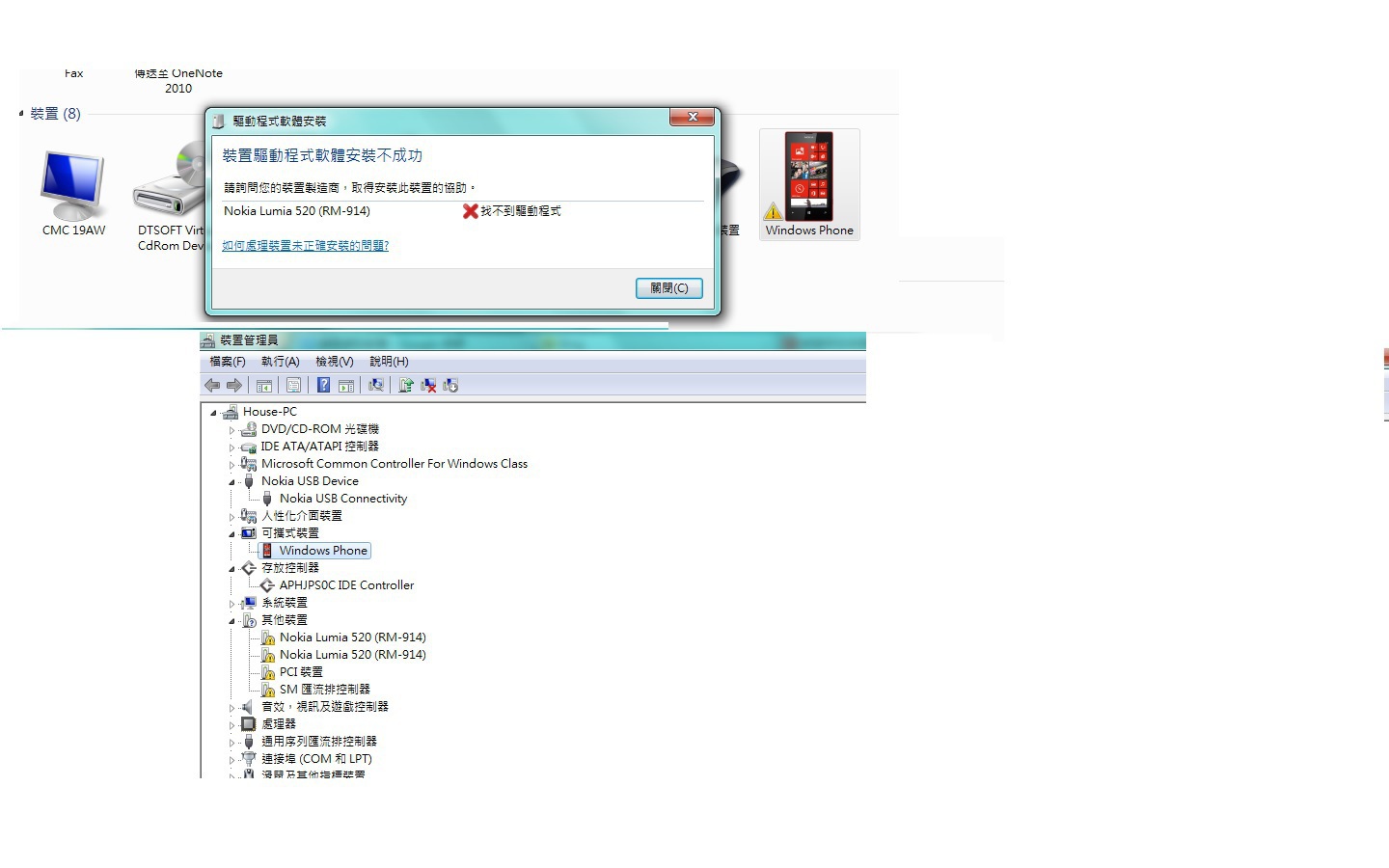Open the 執行(A) menu

[281, 362]
